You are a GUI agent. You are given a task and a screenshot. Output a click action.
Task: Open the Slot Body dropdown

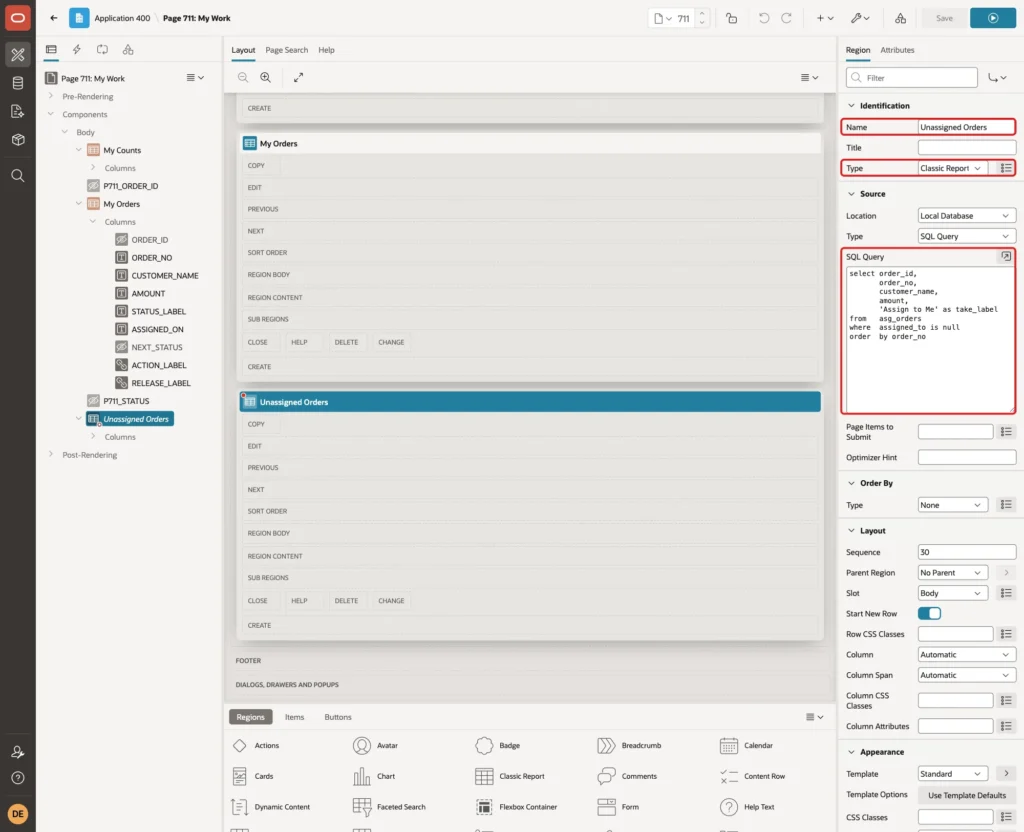(x=952, y=593)
